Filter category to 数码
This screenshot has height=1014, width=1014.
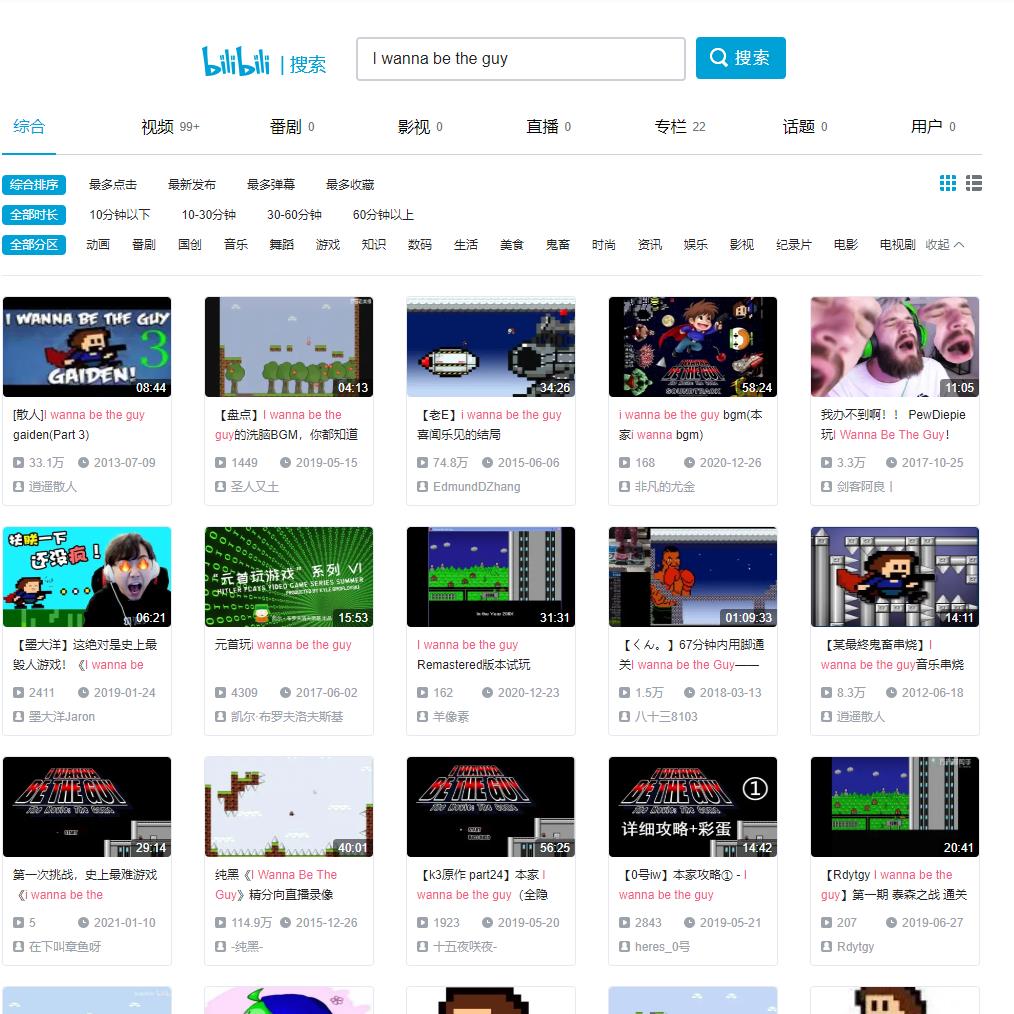click(x=420, y=245)
